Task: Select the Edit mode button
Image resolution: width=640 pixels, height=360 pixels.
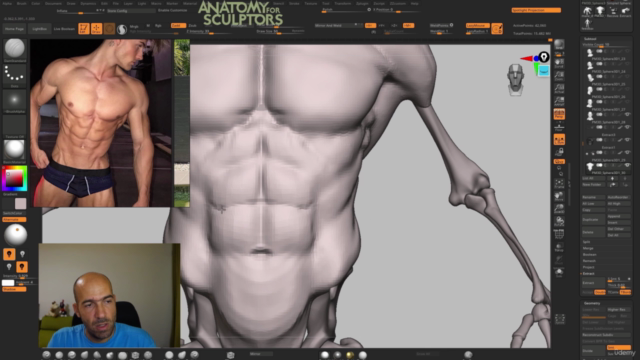Action: [x=84, y=29]
